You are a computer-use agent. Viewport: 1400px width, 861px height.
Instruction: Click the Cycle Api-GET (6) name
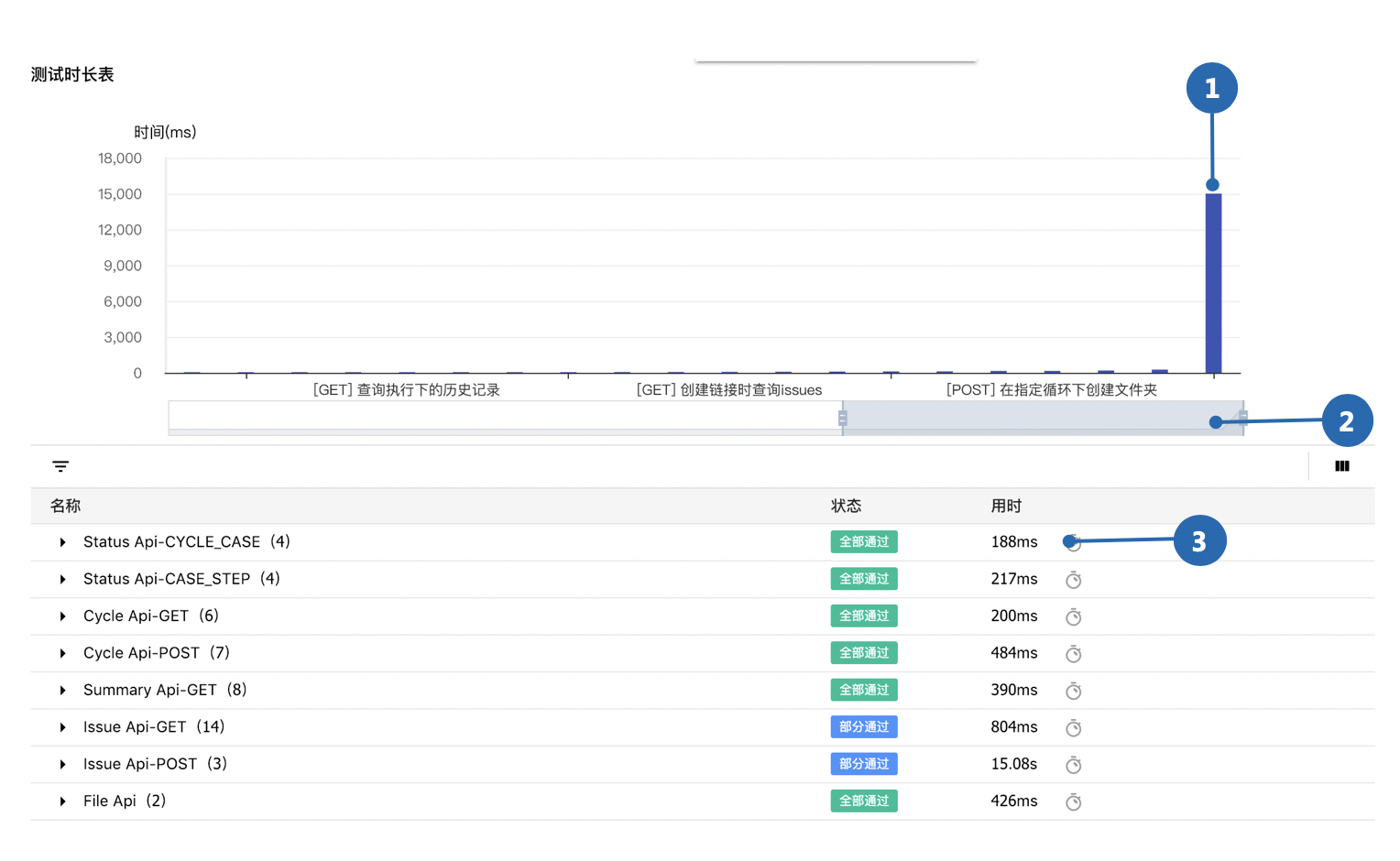(151, 616)
